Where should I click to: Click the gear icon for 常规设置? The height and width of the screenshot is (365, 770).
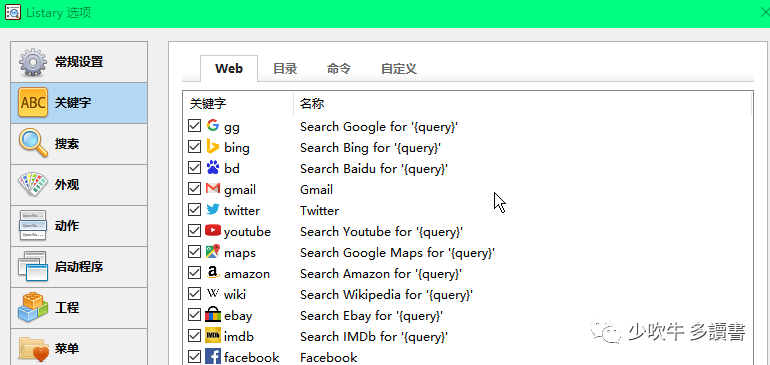pyautogui.click(x=33, y=62)
